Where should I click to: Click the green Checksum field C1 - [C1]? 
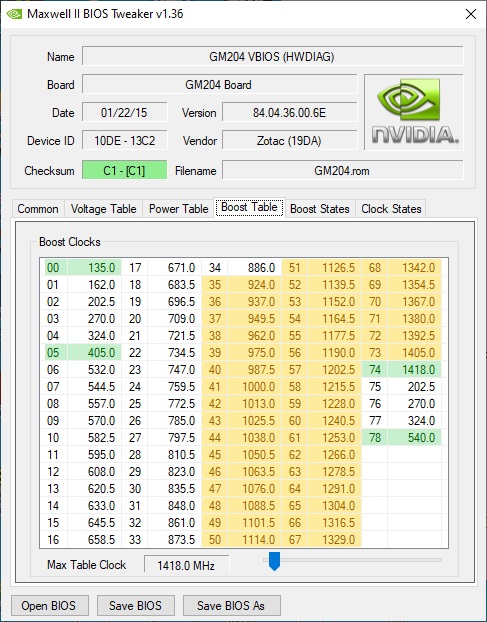[x=124, y=171]
